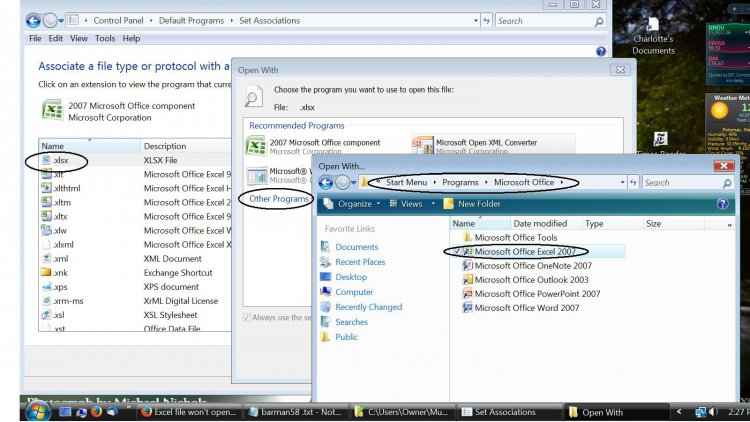Click the .xlthtml extension row
The height and width of the screenshot is (422, 750).
tap(135, 188)
